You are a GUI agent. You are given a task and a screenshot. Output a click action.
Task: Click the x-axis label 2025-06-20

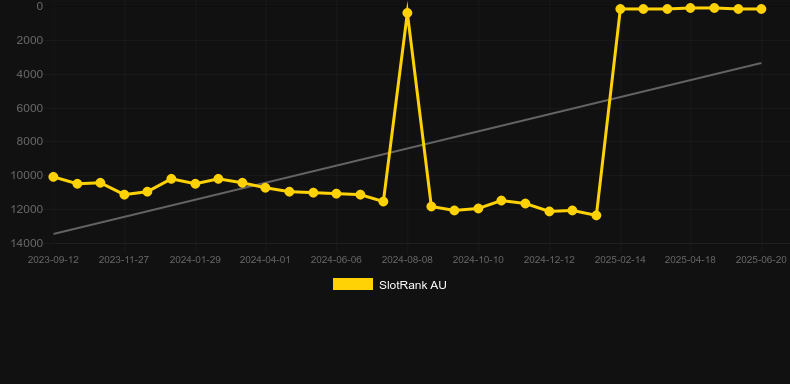click(x=761, y=260)
